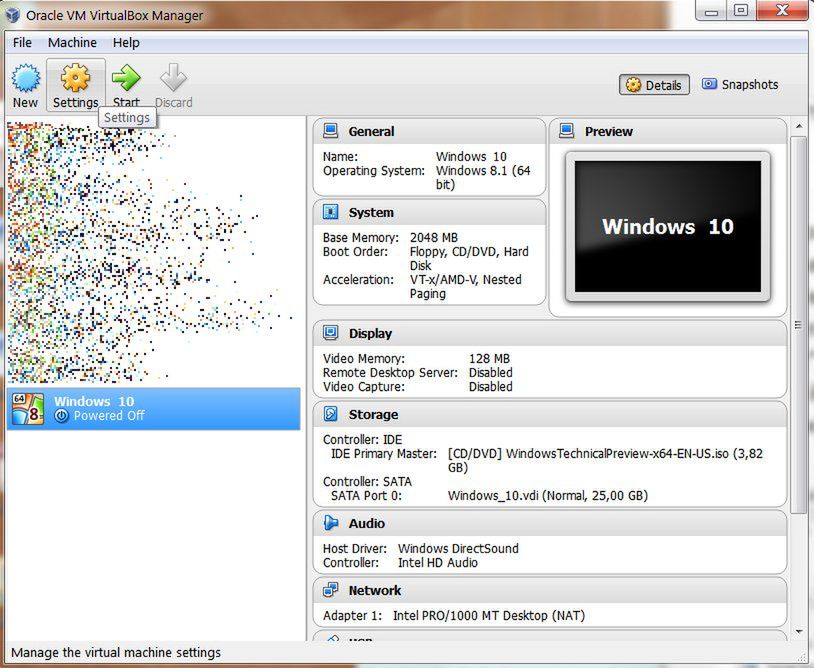Click the Storage section header

point(550,414)
